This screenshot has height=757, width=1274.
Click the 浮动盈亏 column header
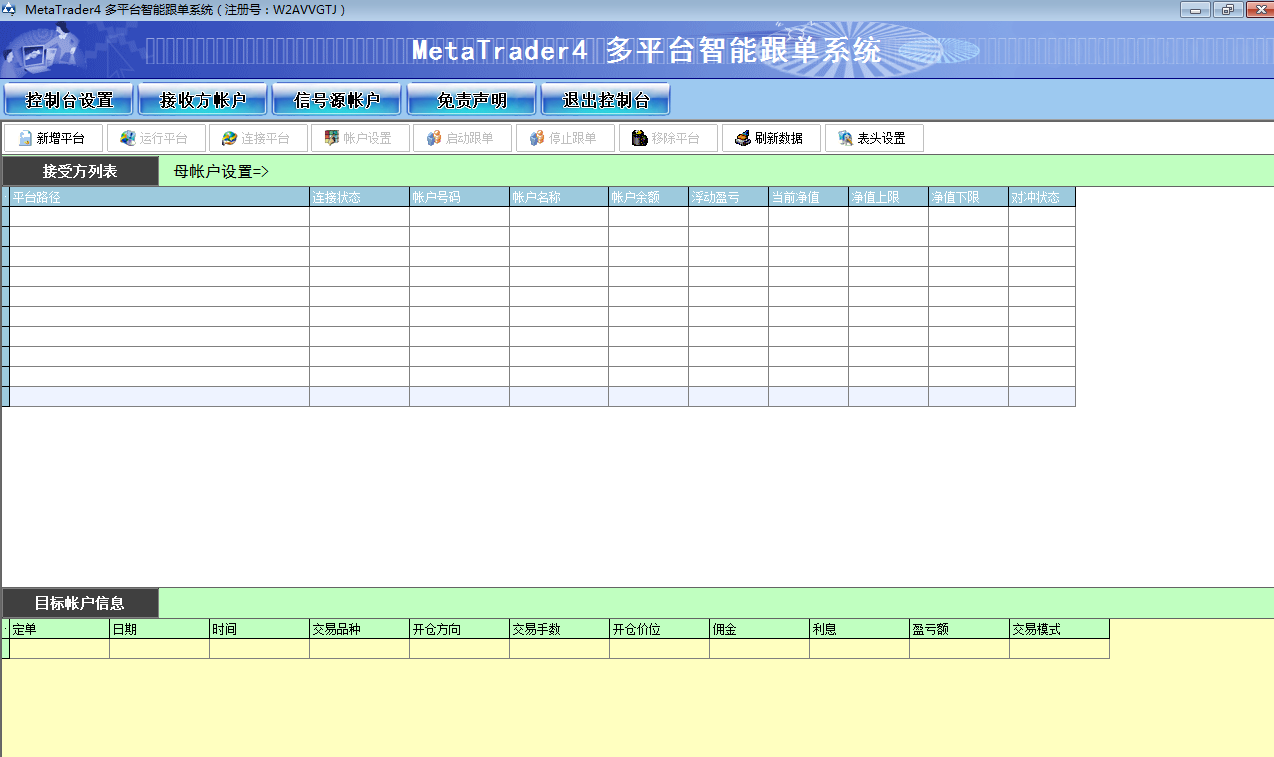[x=729, y=197]
